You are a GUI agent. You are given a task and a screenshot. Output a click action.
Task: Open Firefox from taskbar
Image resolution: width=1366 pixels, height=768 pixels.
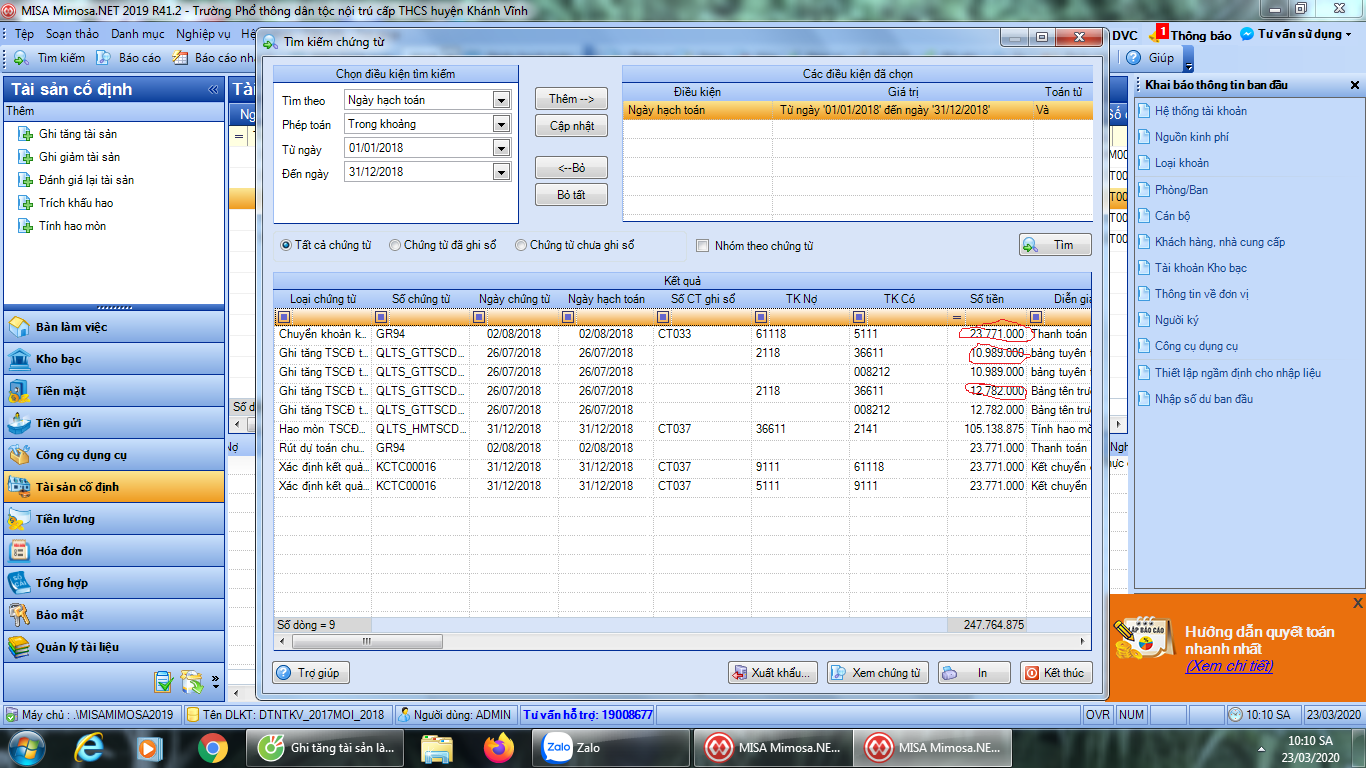498,747
